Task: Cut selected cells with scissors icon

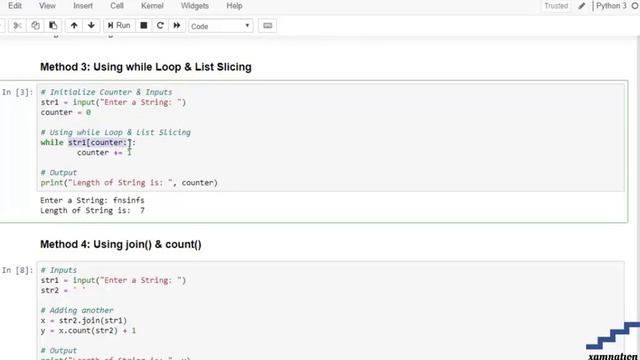Action: (x=17, y=26)
